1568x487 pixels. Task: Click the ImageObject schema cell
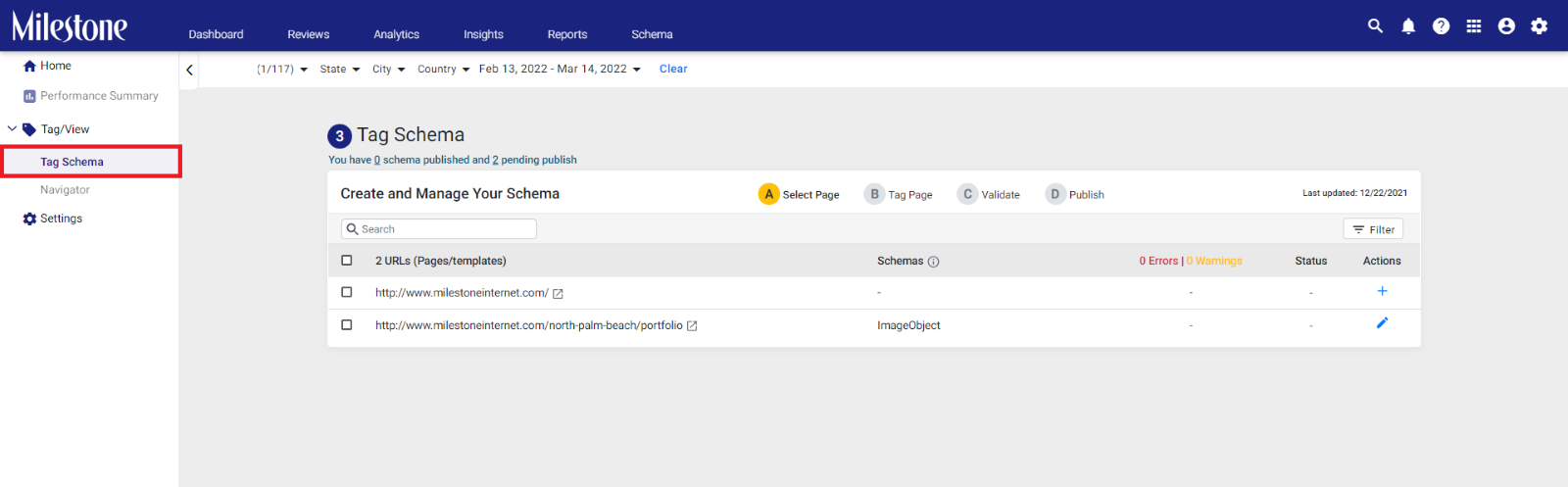(x=908, y=325)
